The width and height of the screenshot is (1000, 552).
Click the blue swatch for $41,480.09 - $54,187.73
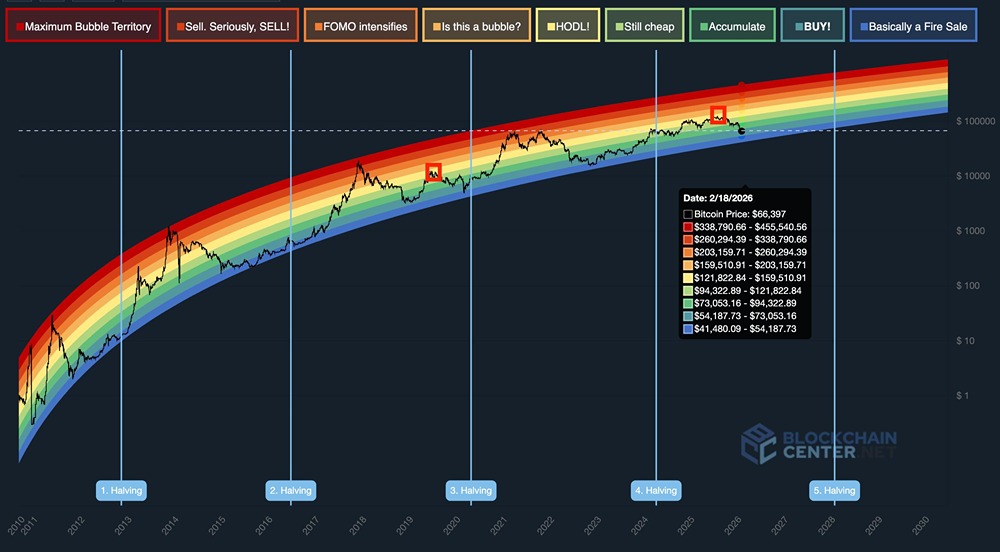pyautogui.click(x=688, y=329)
